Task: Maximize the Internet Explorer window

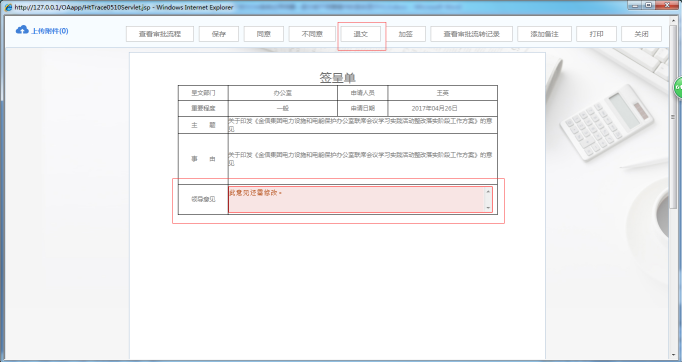Action: coord(648,5)
